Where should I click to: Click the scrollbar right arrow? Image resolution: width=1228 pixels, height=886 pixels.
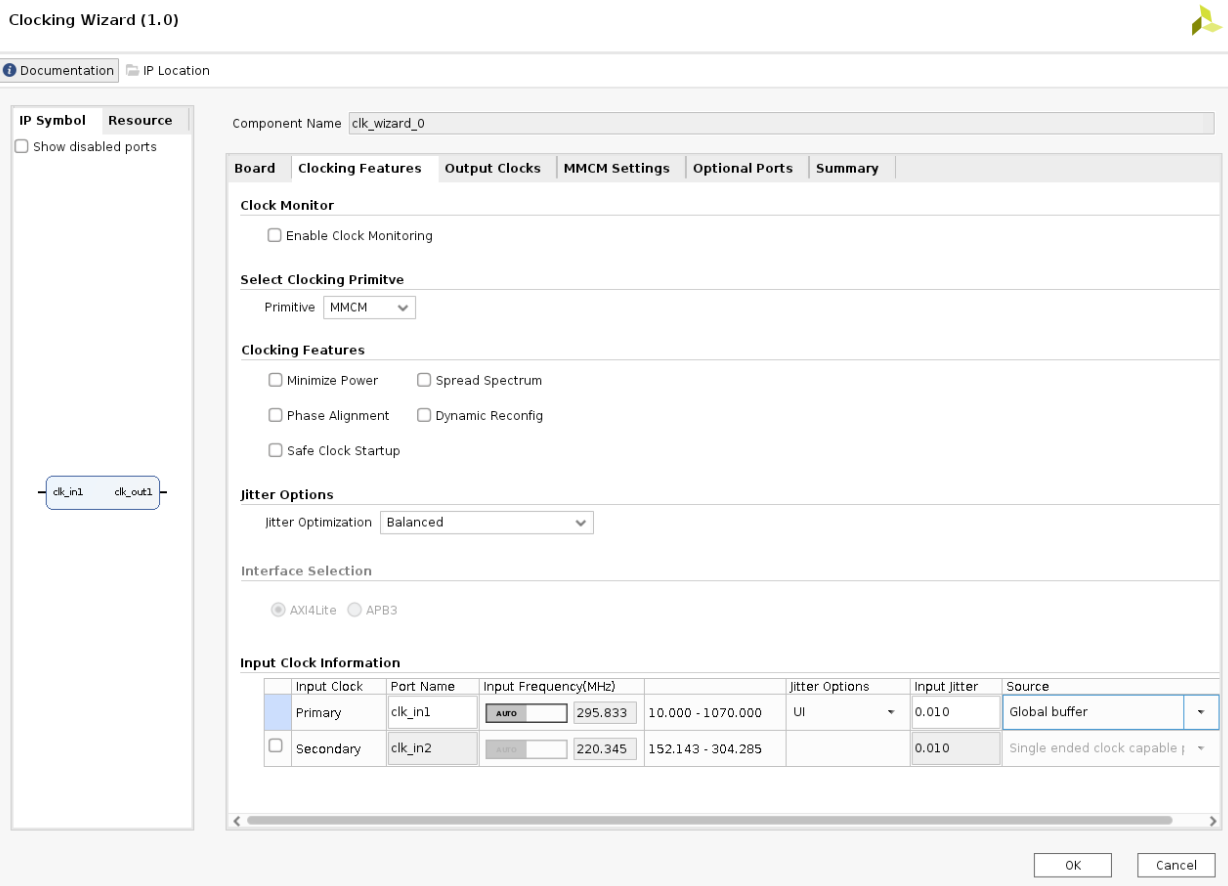pos(1213,821)
